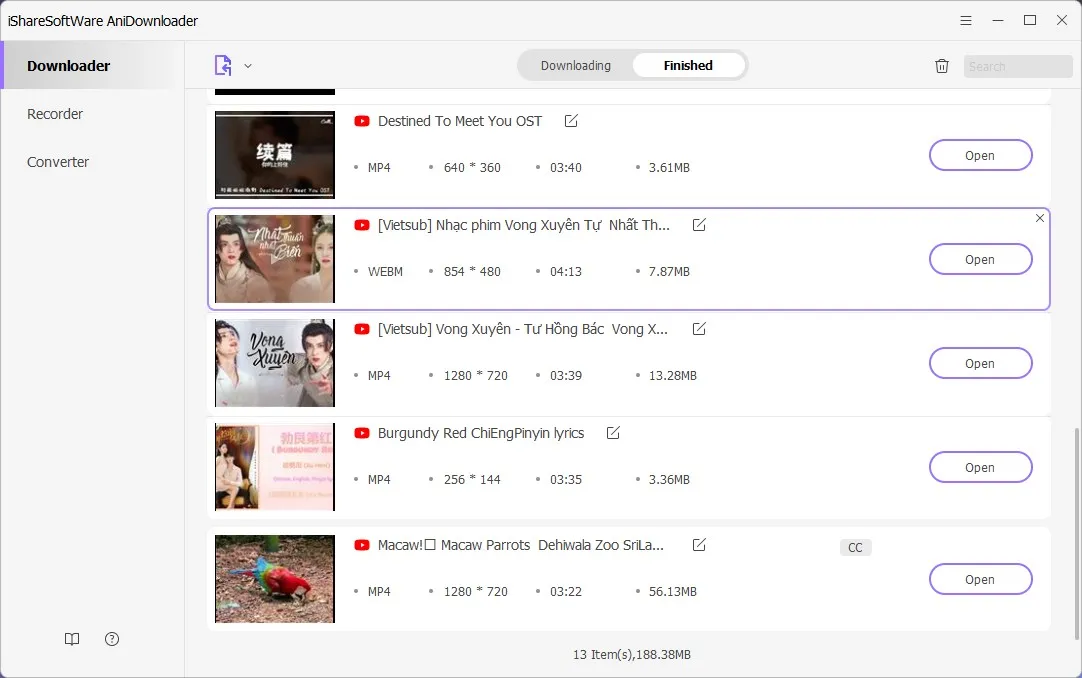This screenshot has width=1082, height=678.
Task: Click edit icon for Burgundy Red lyrics
Action: click(x=613, y=433)
